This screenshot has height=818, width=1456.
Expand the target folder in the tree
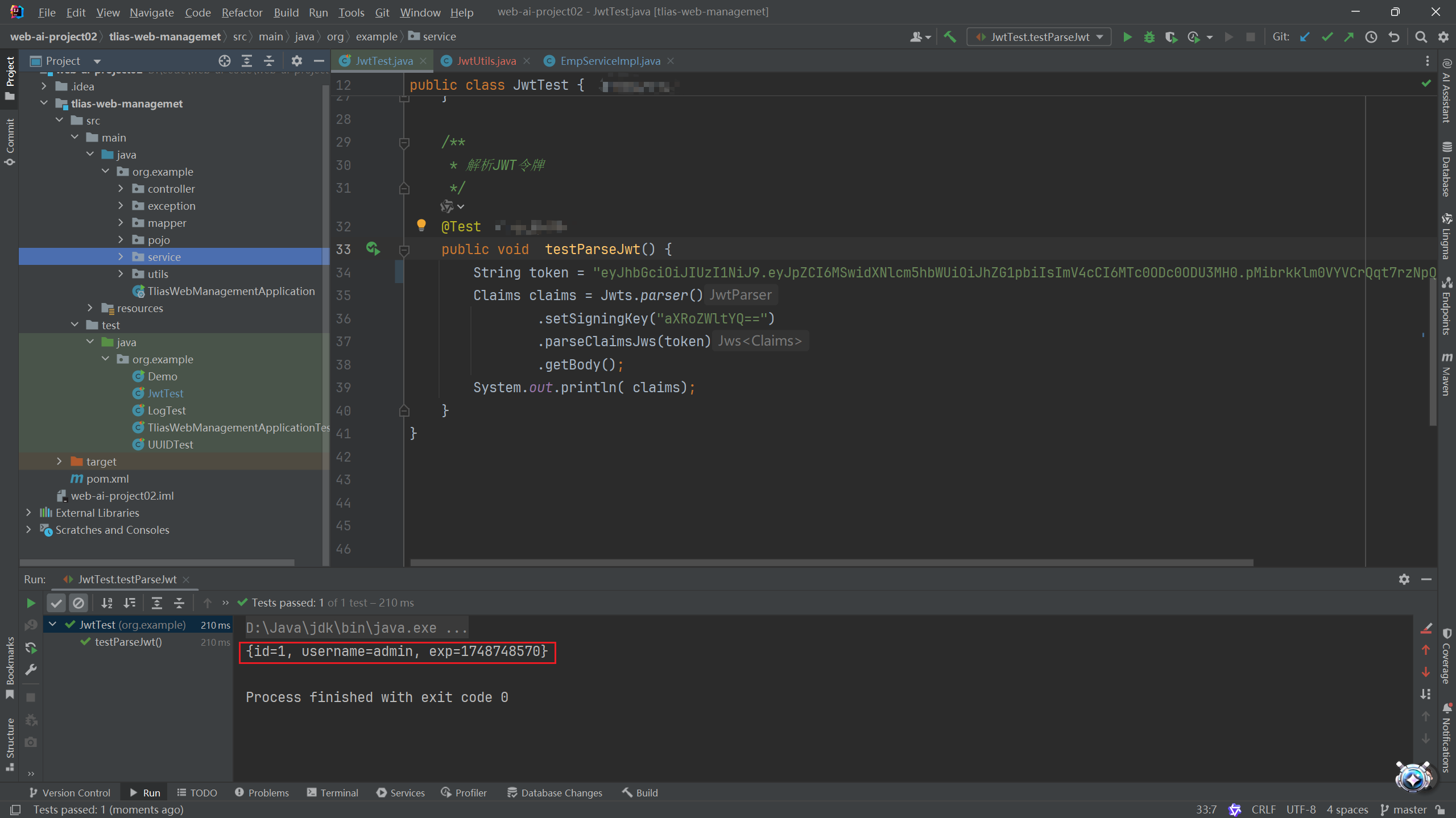pyautogui.click(x=59, y=462)
